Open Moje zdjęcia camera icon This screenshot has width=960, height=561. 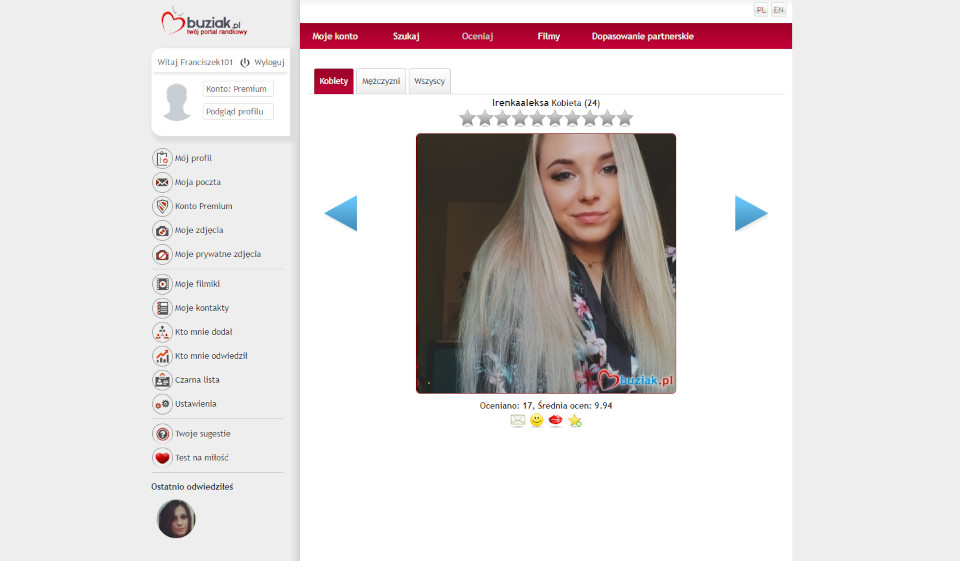coord(162,230)
